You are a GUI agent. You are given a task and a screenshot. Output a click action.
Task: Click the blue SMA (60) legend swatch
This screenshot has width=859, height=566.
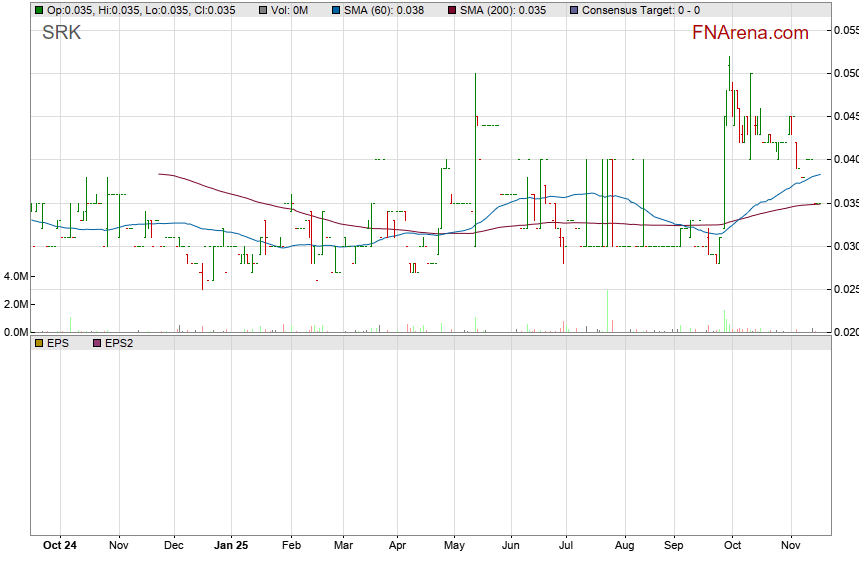[338, 10]
